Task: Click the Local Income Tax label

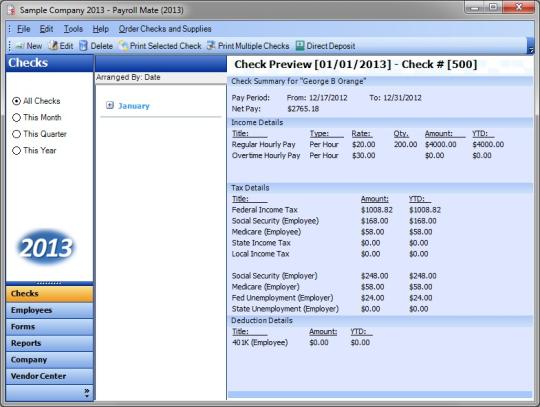Action: coord(260,254)
